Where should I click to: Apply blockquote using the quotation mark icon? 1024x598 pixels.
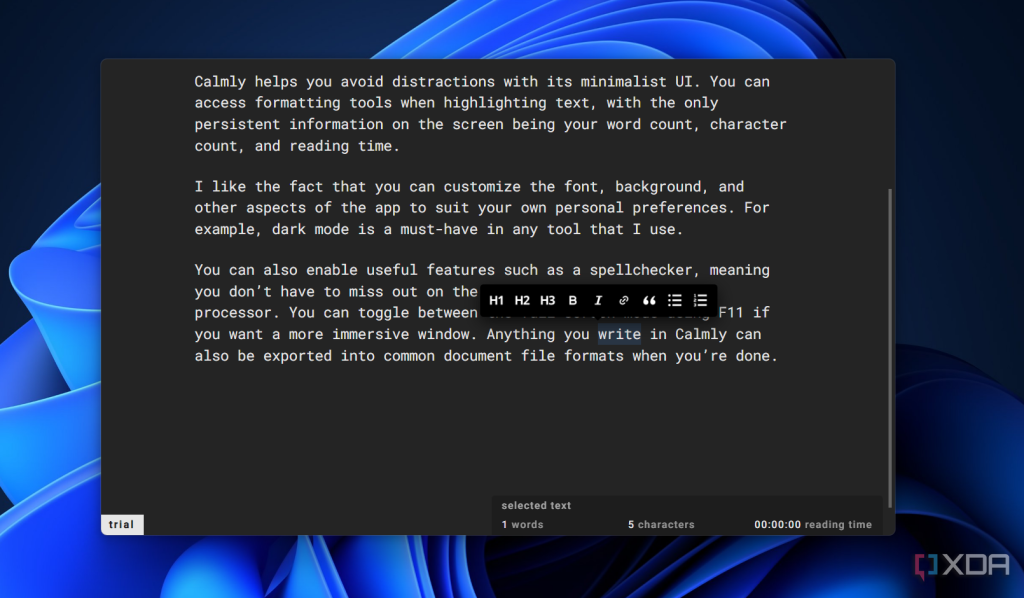click(649, 300)
